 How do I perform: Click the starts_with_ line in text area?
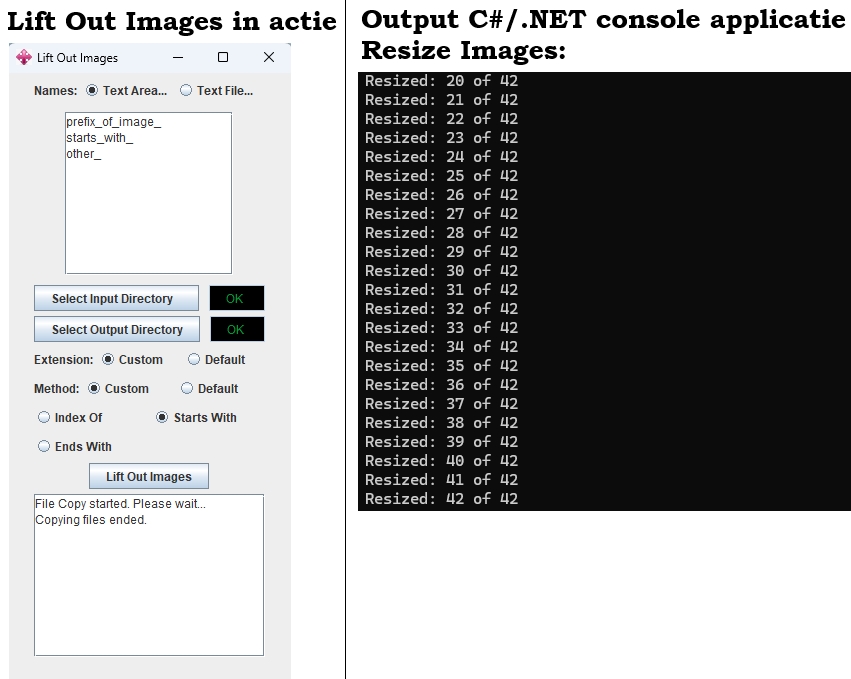(99, 138)
